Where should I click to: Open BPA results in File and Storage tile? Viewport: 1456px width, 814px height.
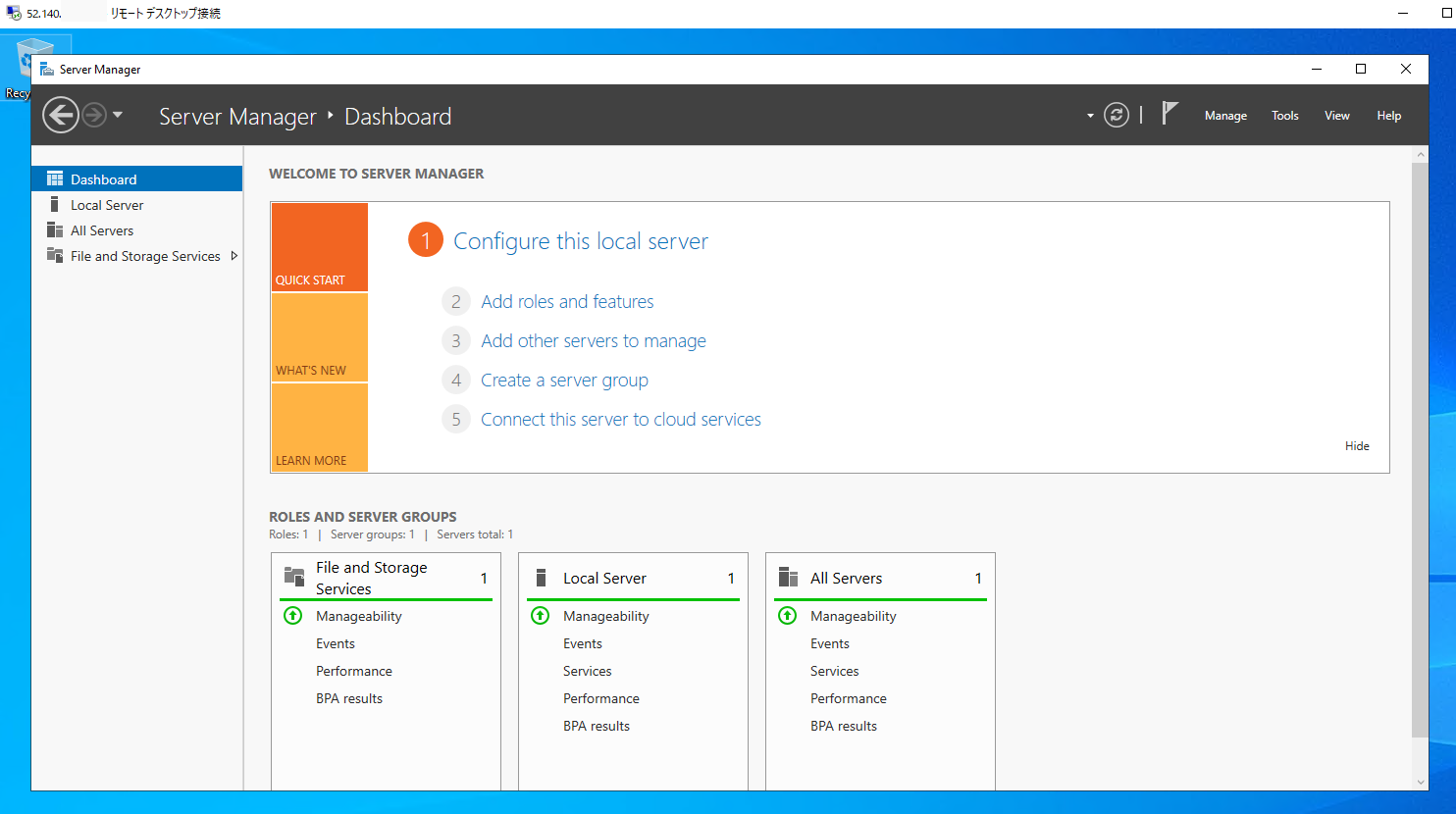(349, 698)
